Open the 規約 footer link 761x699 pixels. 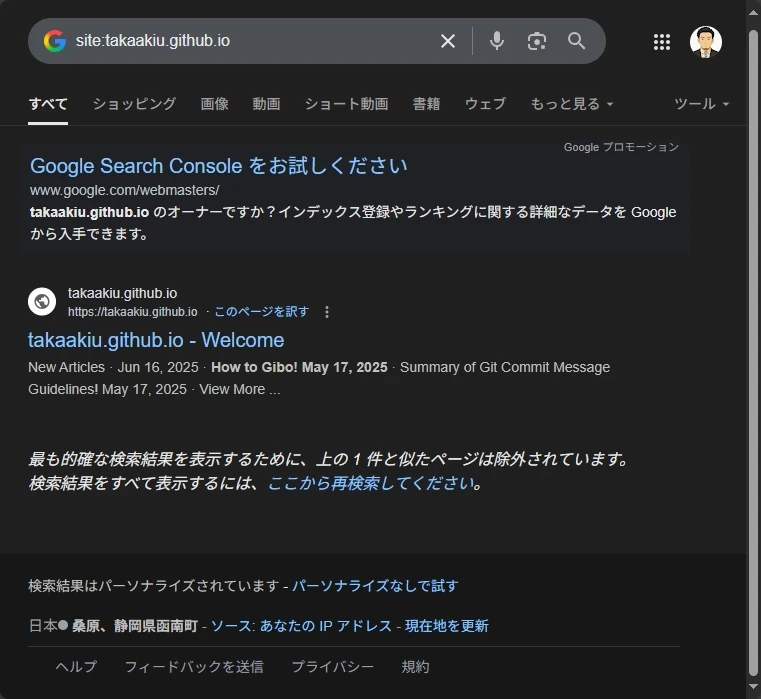pyautogui.click(x=415, y=666)
